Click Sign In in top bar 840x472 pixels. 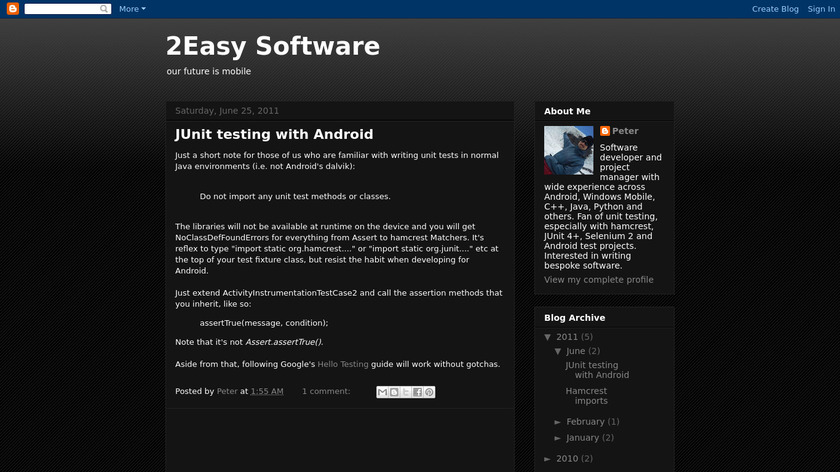point(821,9)
